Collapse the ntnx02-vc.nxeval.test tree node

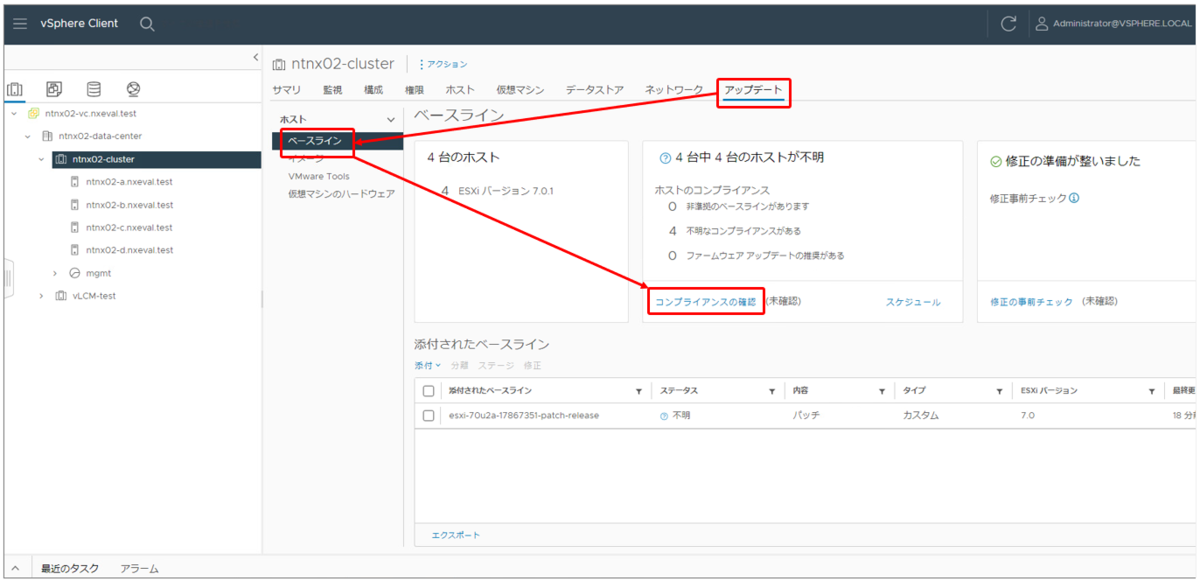(x=14, y=113)
